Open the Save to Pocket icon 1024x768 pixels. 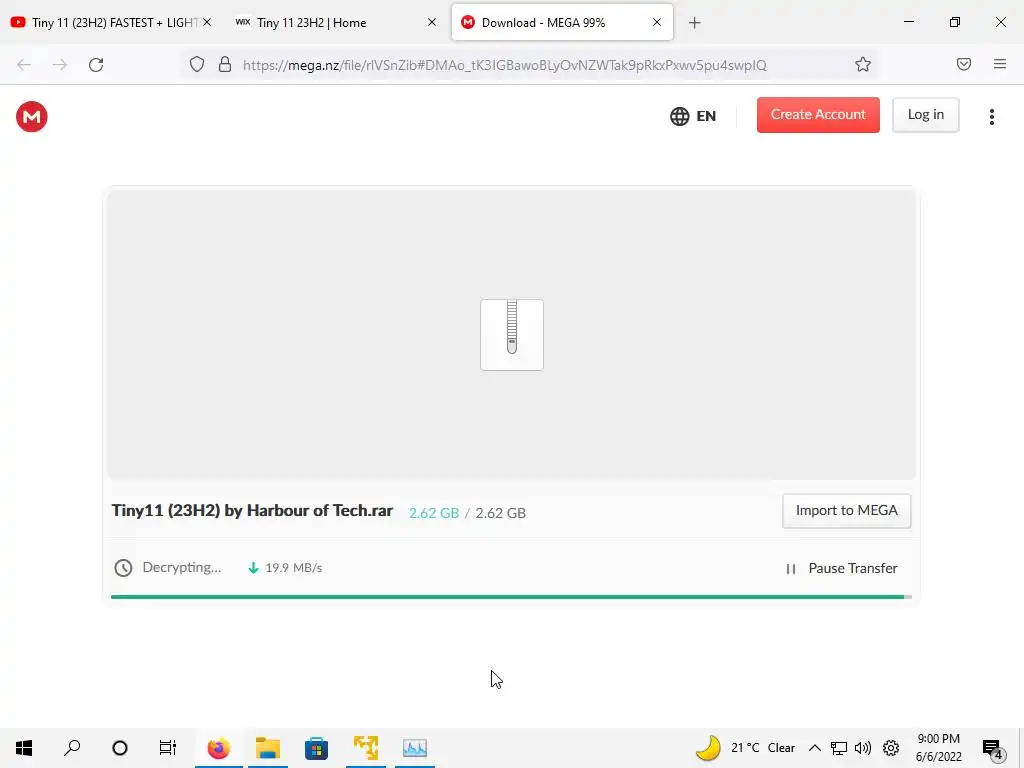coord(963,64)
